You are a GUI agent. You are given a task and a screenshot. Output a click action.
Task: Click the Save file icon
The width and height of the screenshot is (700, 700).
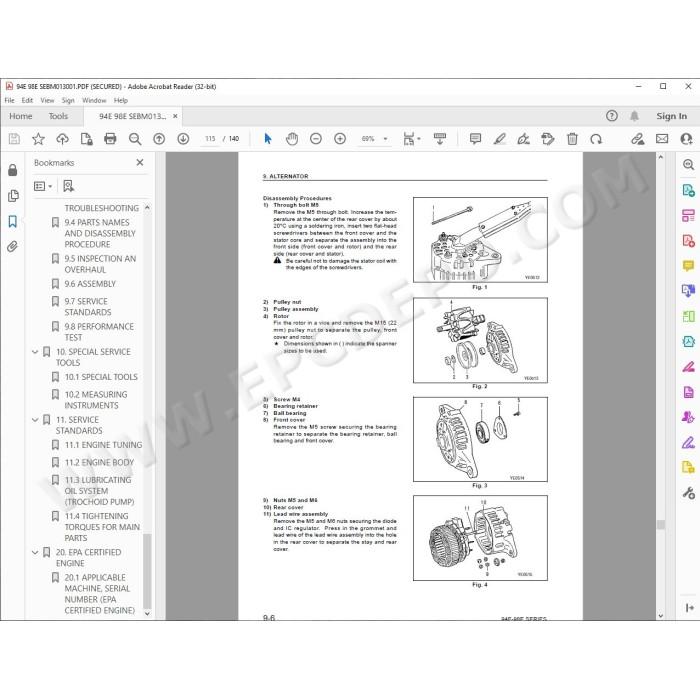point(14,139)
